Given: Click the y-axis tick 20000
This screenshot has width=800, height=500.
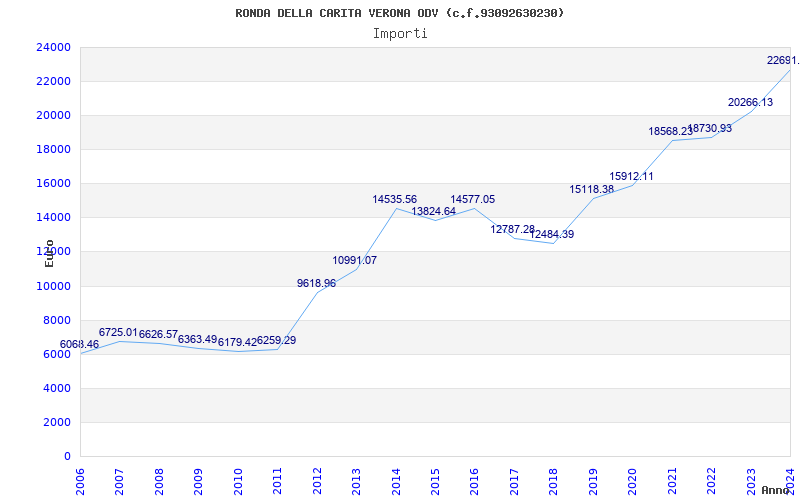Looking at the screenshot, I should click(53, 116).
